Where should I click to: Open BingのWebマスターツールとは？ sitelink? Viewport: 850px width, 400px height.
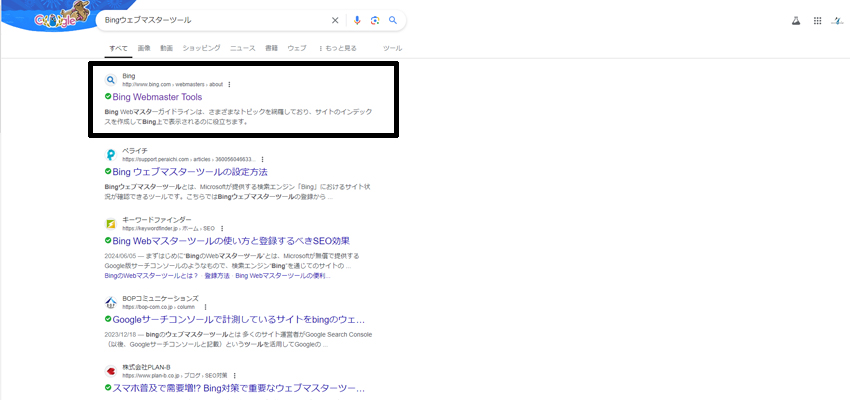point(151,276)
